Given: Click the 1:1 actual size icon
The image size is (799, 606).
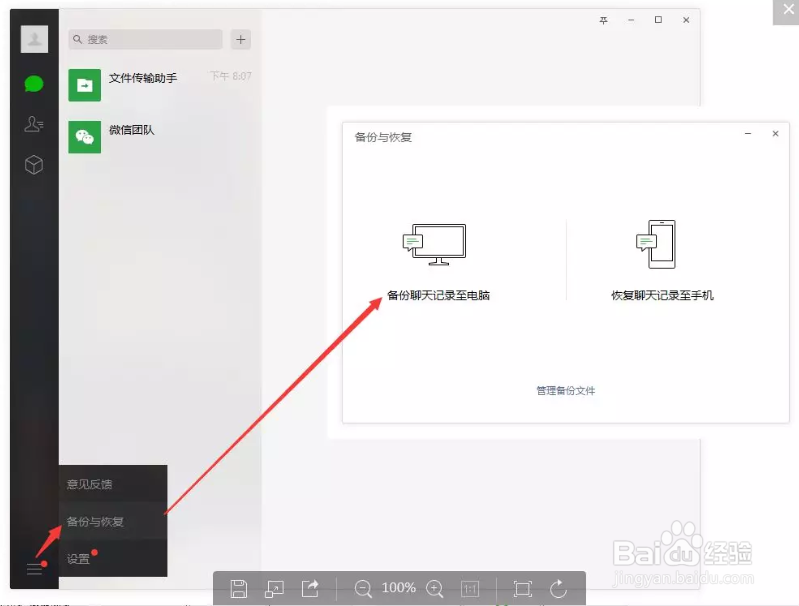Looking at the screenshot, I should 470,589.
